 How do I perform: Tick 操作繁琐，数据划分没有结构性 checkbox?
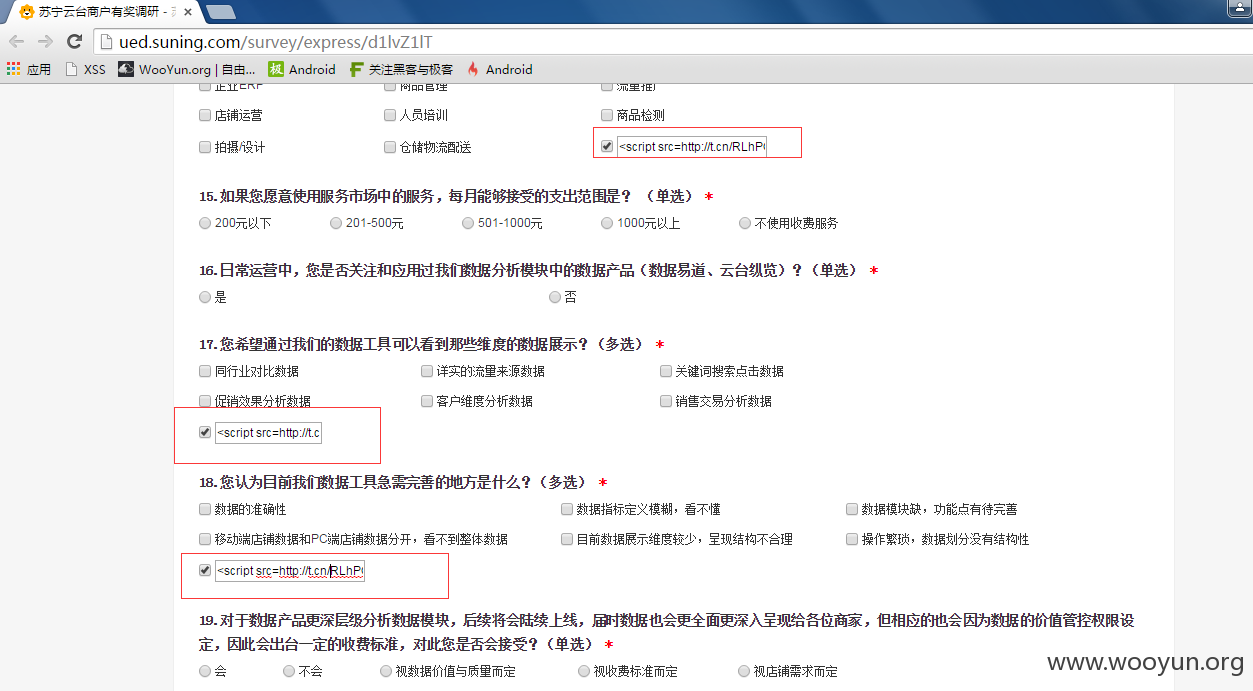point(852,539)
